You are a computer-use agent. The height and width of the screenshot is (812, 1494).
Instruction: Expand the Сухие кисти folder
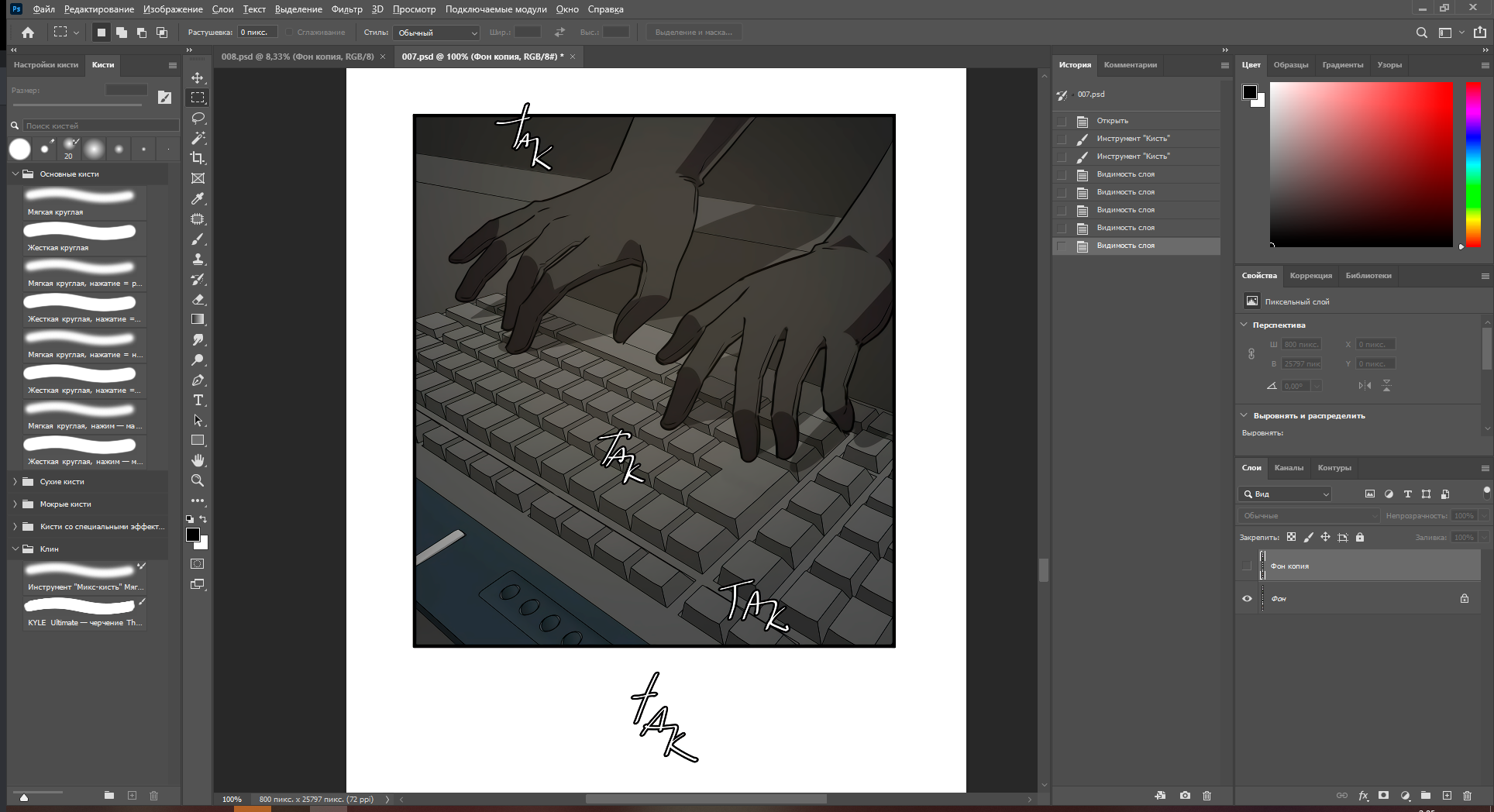[15, 481]
